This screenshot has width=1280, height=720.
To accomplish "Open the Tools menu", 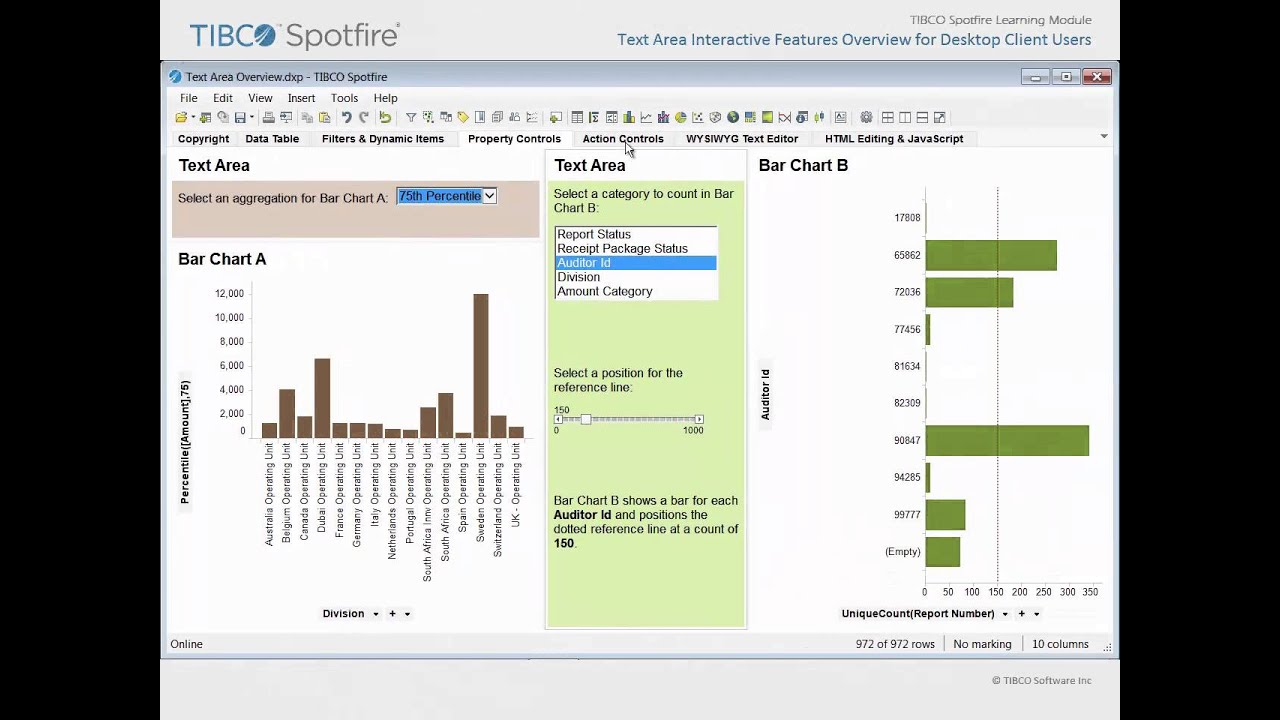I will click(344, 98).
